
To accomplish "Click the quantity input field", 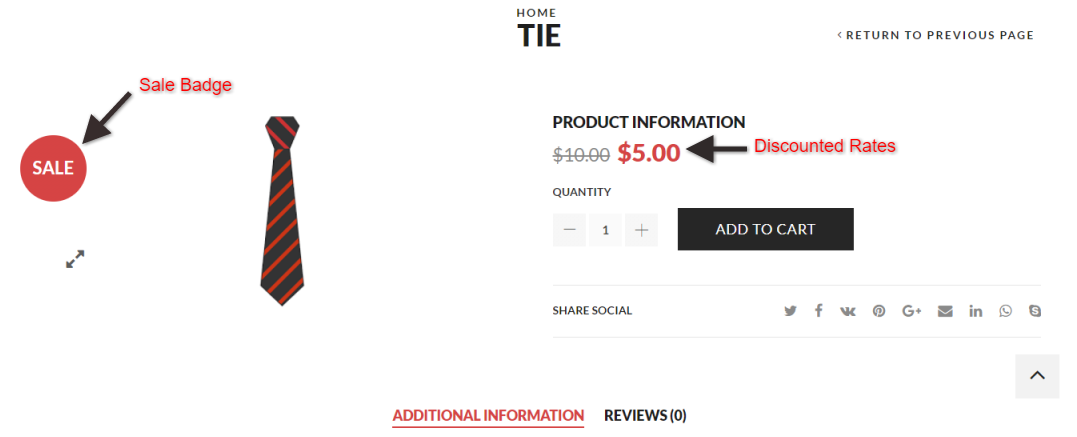I will tap(605, 230).
